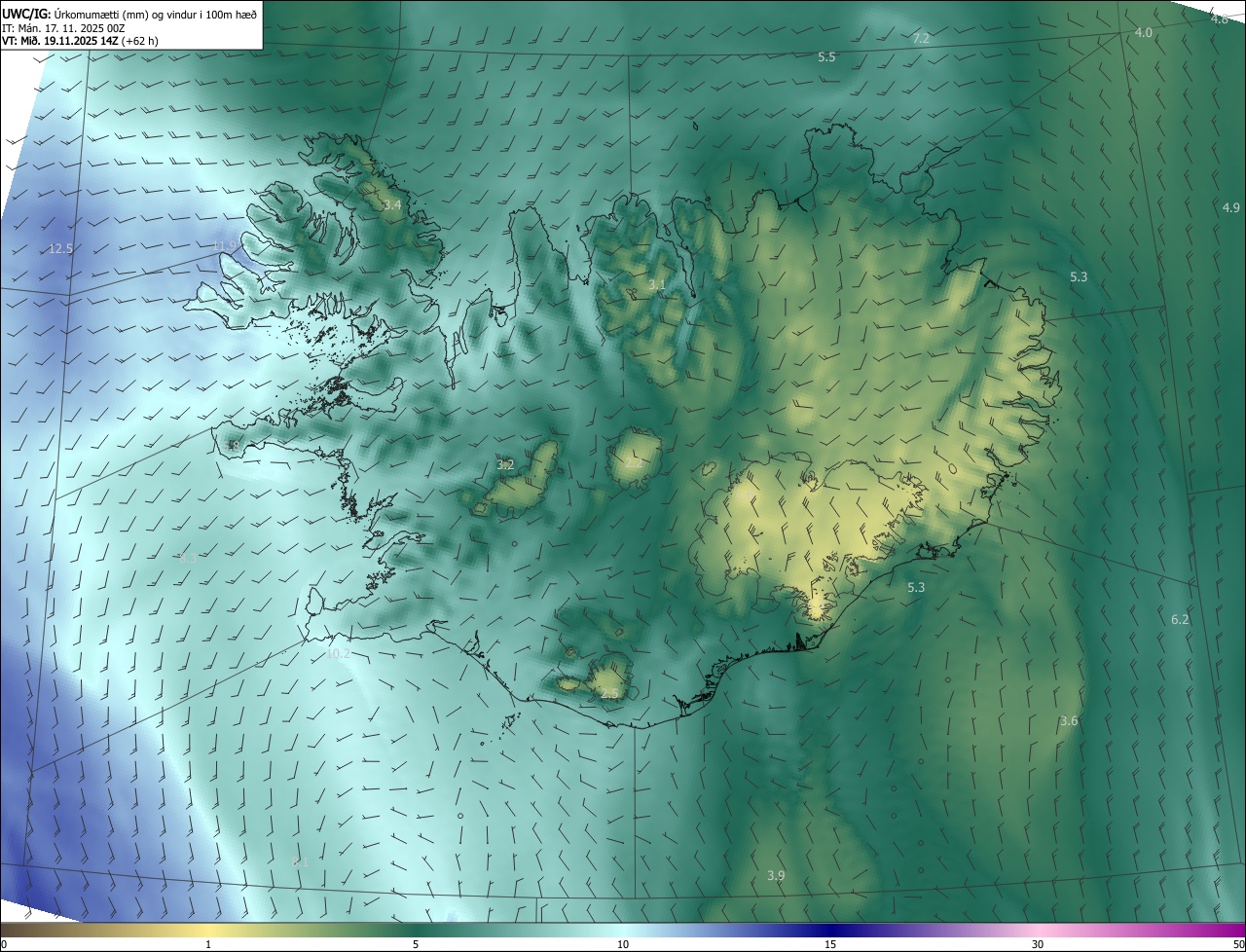Pick the 3.1 value in north Iceland

point(657,285)
